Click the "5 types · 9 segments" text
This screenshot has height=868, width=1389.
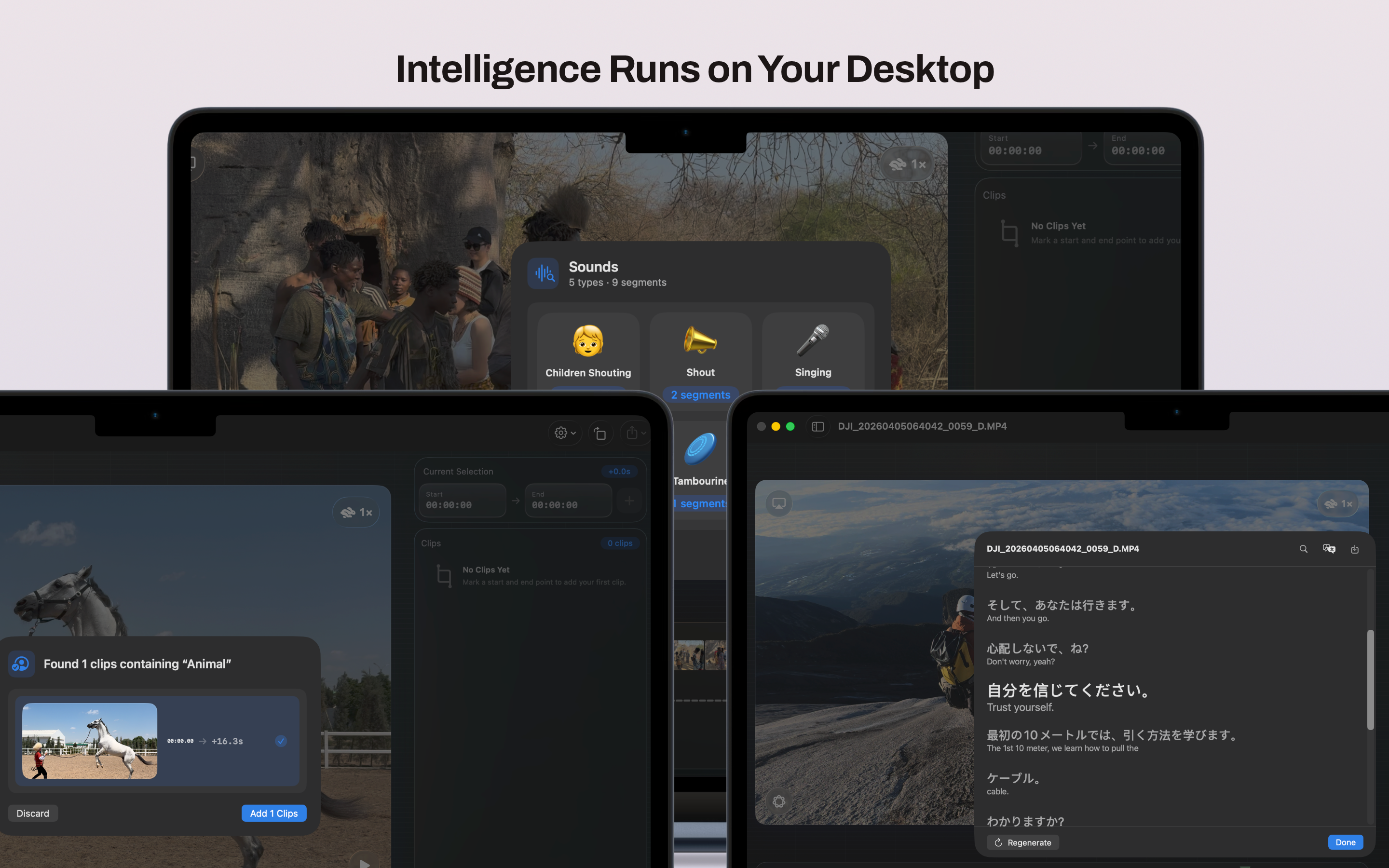point(617,283)
